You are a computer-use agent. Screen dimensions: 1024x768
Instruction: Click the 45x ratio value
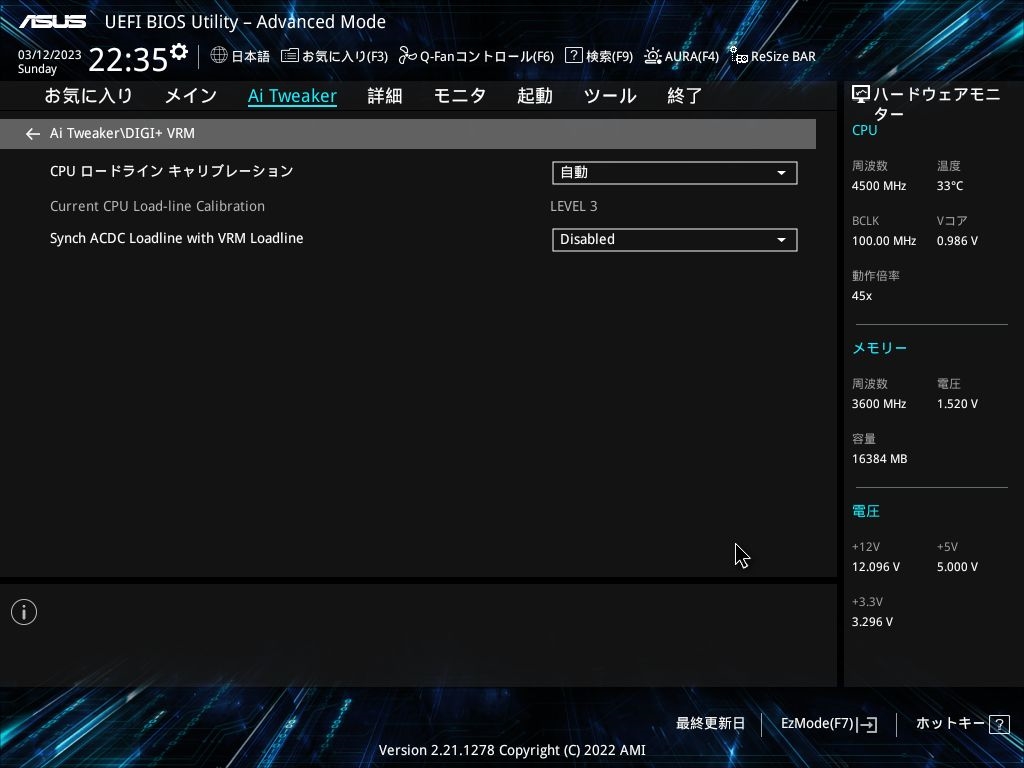click(x=862, y=296)
